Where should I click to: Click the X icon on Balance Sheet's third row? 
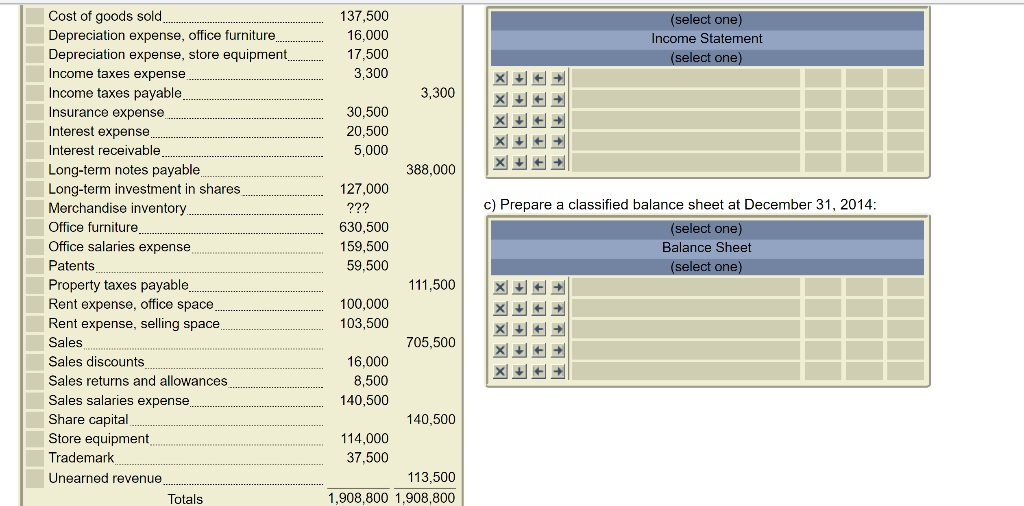[500, 329]
